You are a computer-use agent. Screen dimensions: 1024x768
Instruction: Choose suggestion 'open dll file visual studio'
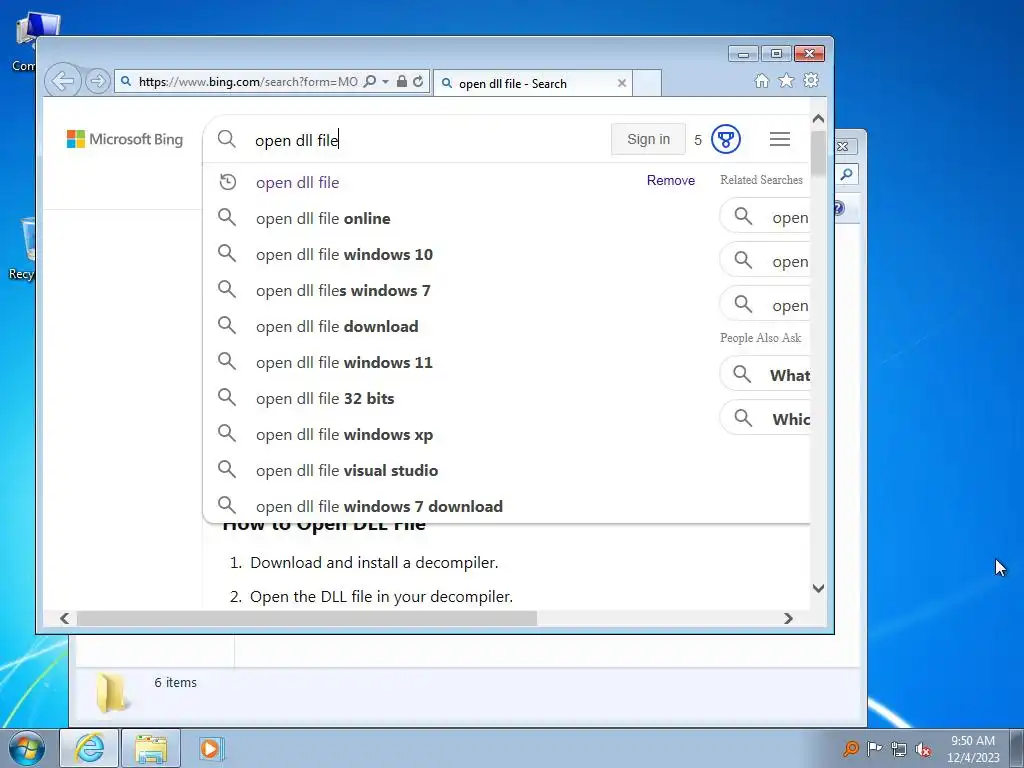[347, 471]
